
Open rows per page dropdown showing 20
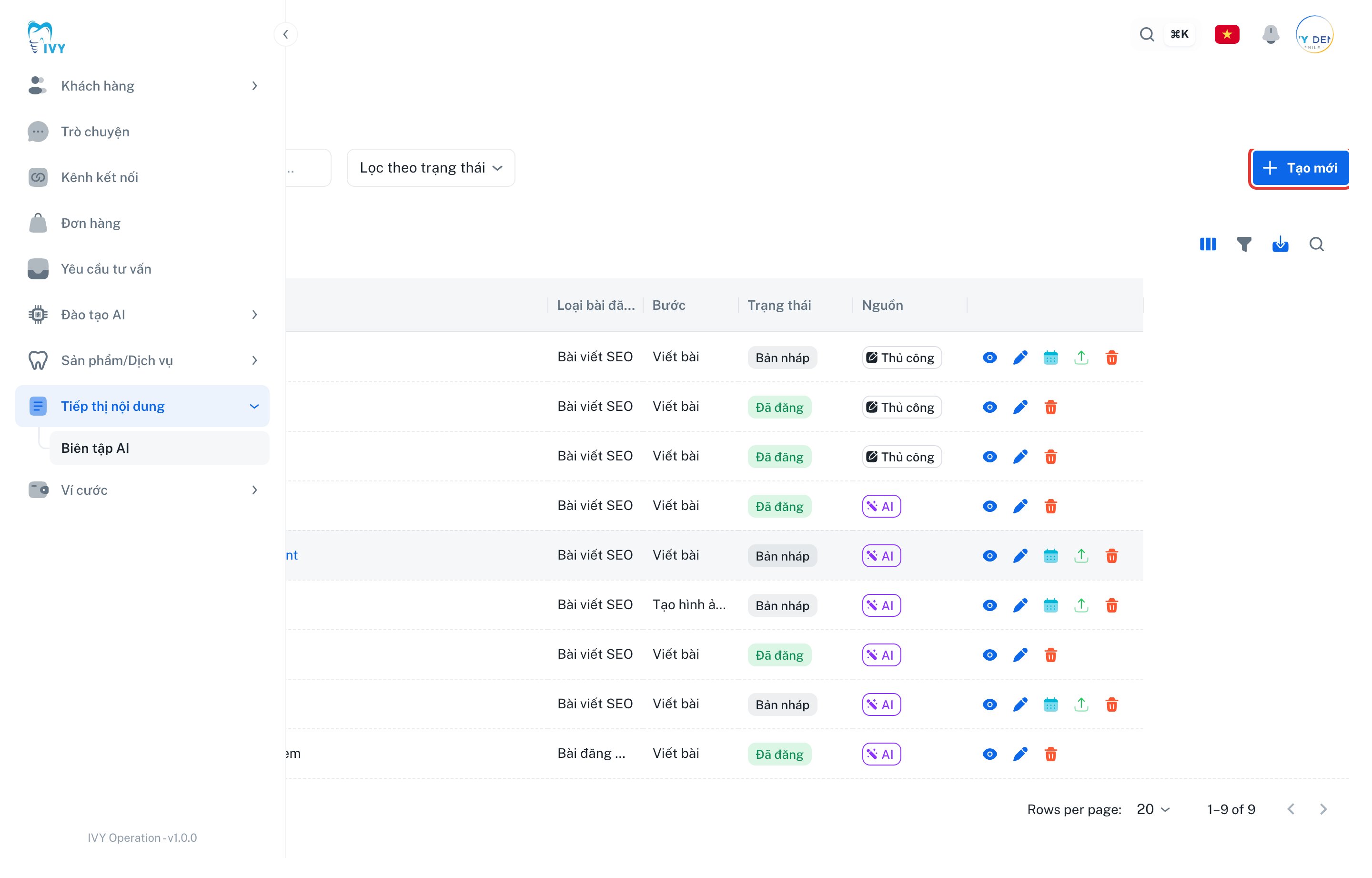click(1153, 809)
